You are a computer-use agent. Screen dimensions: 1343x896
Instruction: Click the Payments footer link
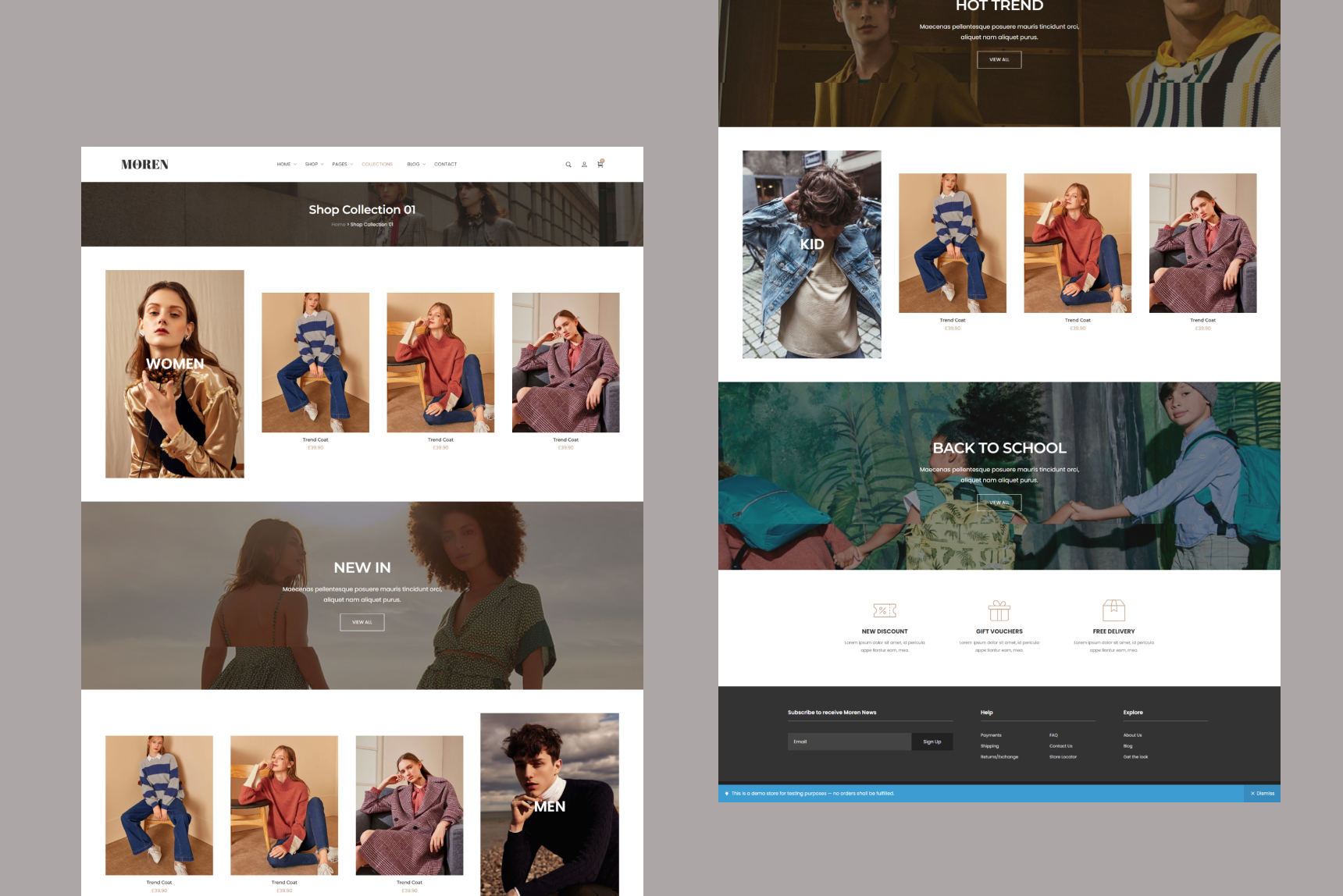pyautogui.click(x=991, y=735)
